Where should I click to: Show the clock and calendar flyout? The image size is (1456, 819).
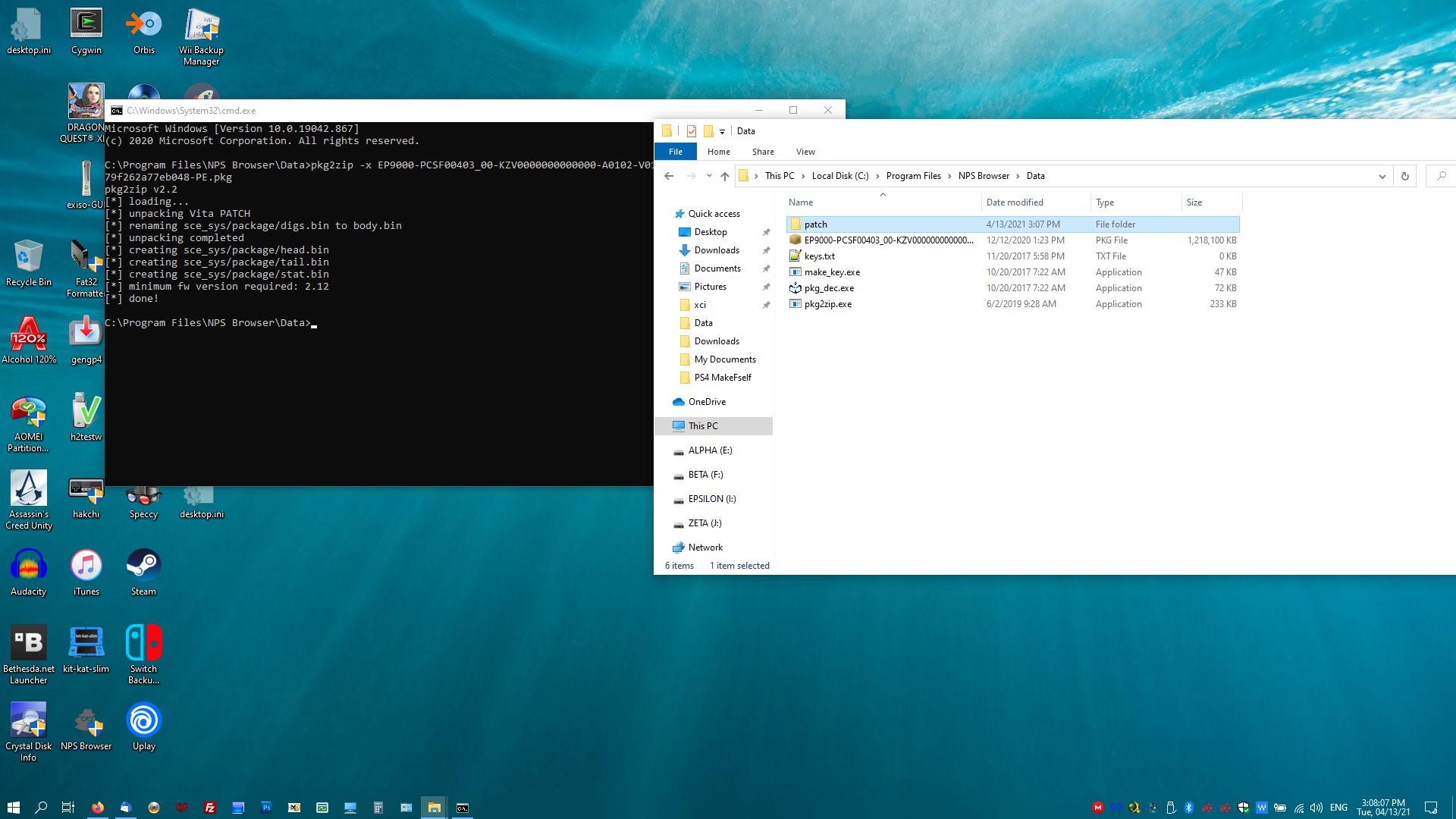(x=1383, y=808)
